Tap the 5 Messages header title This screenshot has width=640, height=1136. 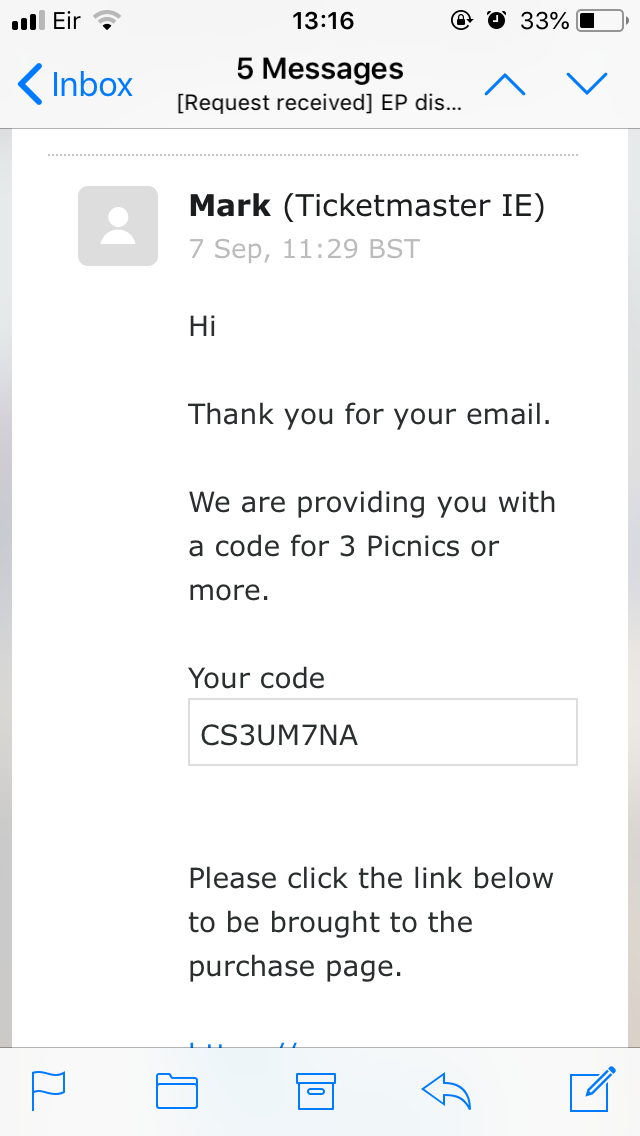point(320,68)
